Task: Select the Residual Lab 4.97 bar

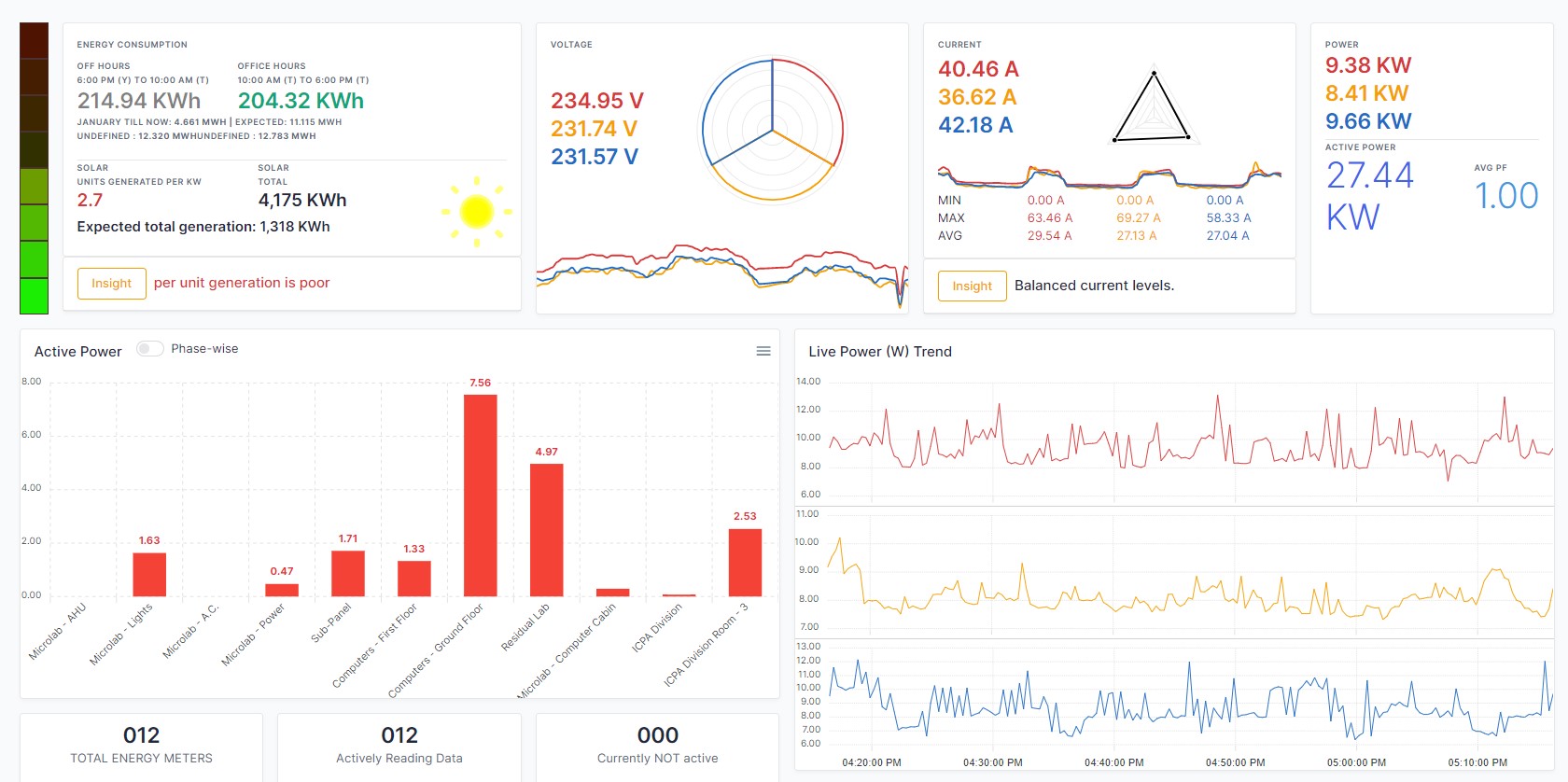Action: [547, 530]
